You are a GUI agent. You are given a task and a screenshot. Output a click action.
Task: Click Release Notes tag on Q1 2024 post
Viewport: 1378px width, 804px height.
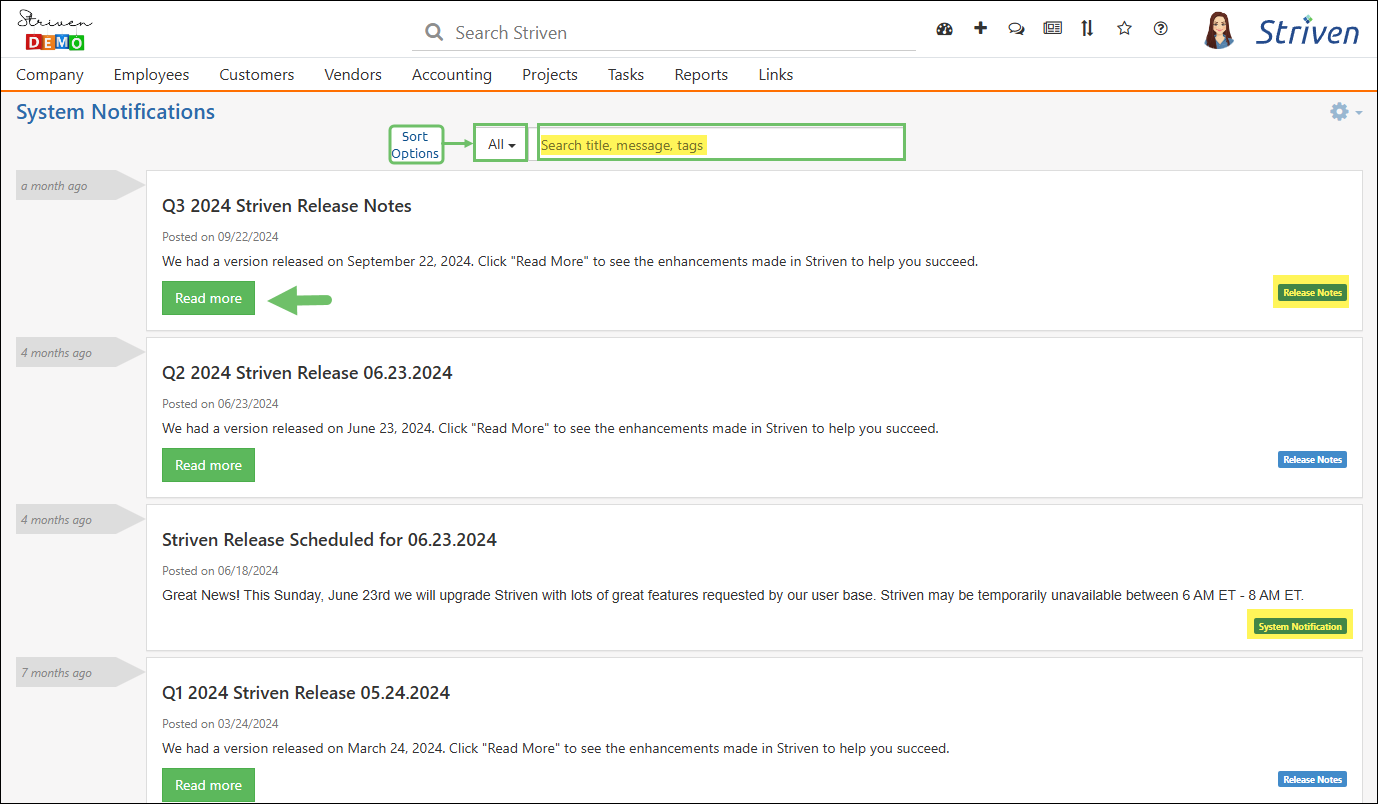[x=1312, y=779]
